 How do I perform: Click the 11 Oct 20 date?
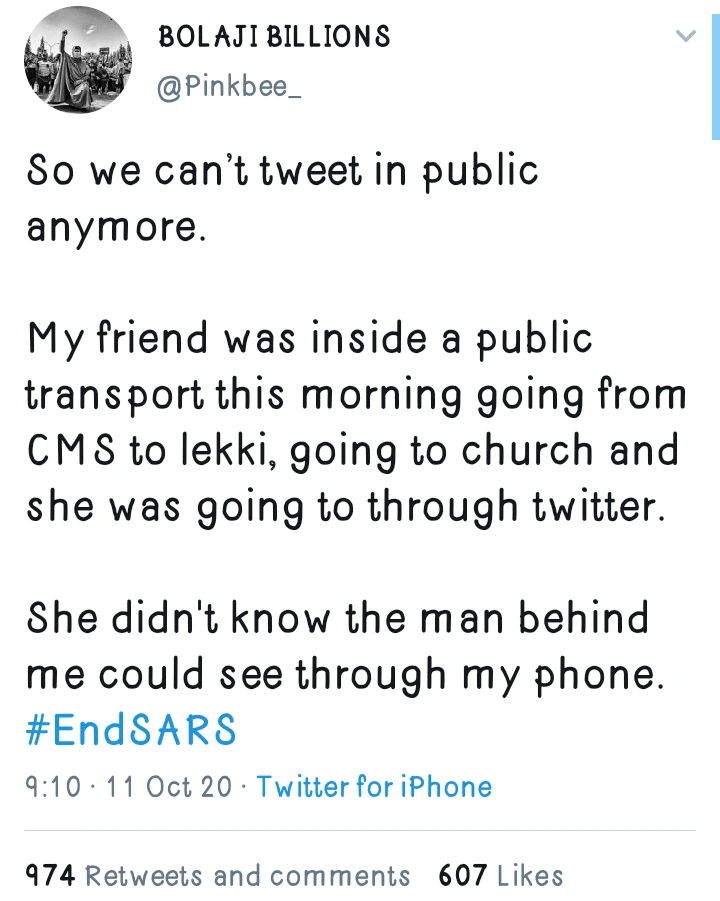[169, 786]
